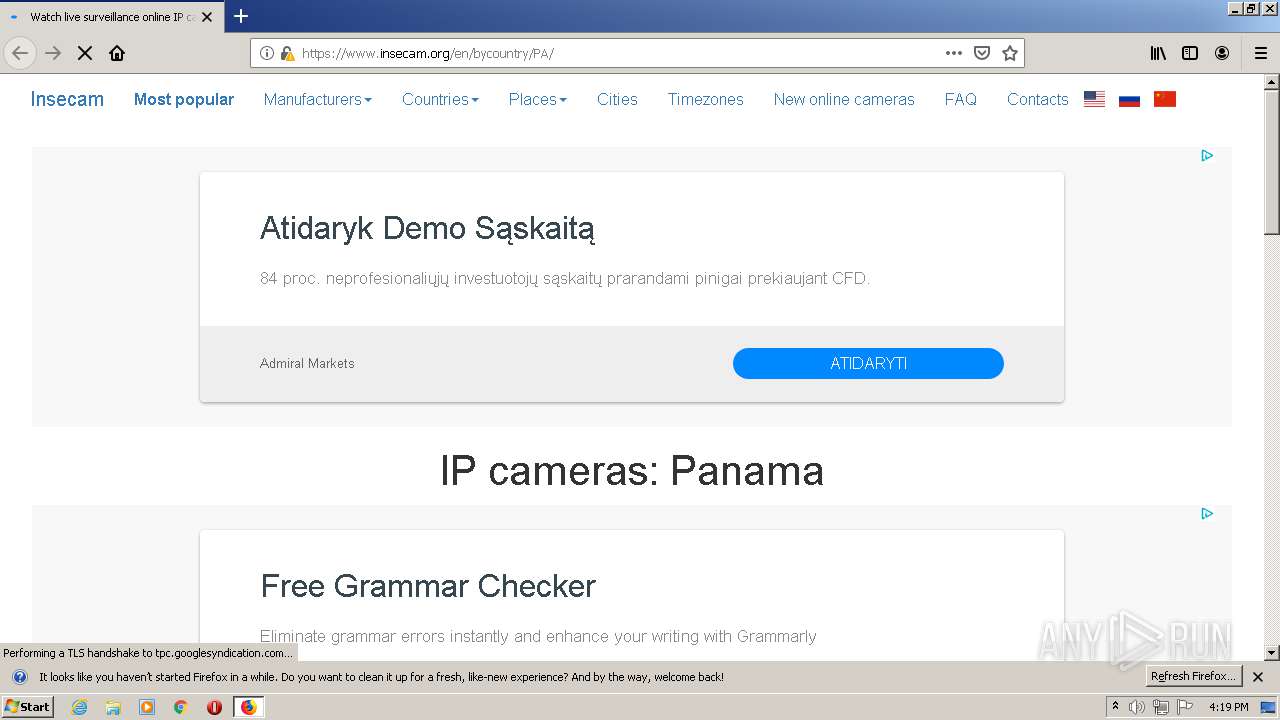Open Opera from taskbar
This screenshot has width=1280, height=720.
pyautogui.click(x=214, y=707)
